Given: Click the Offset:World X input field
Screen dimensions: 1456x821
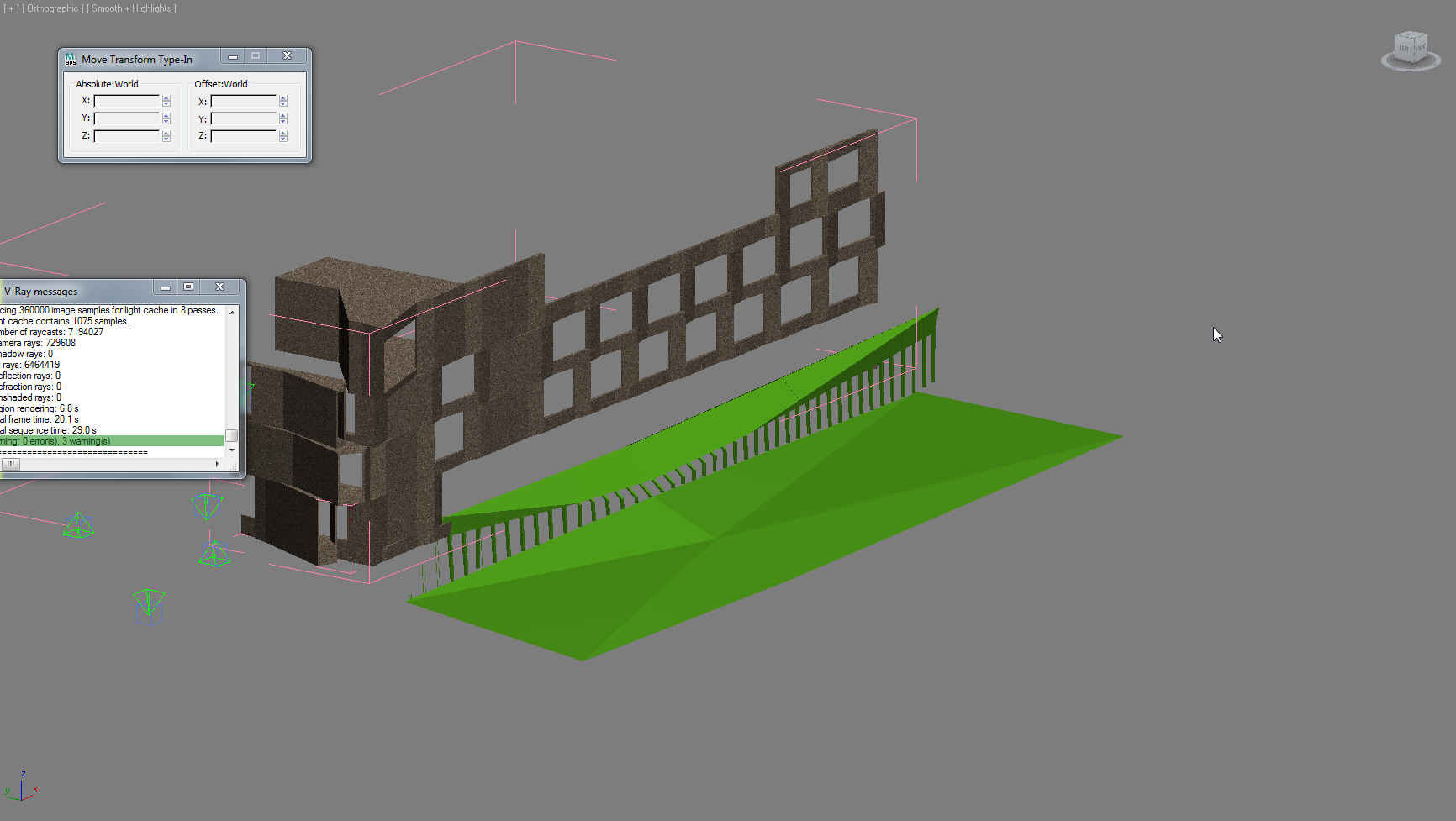Looking at the screenshot, I should pos(243,101).
